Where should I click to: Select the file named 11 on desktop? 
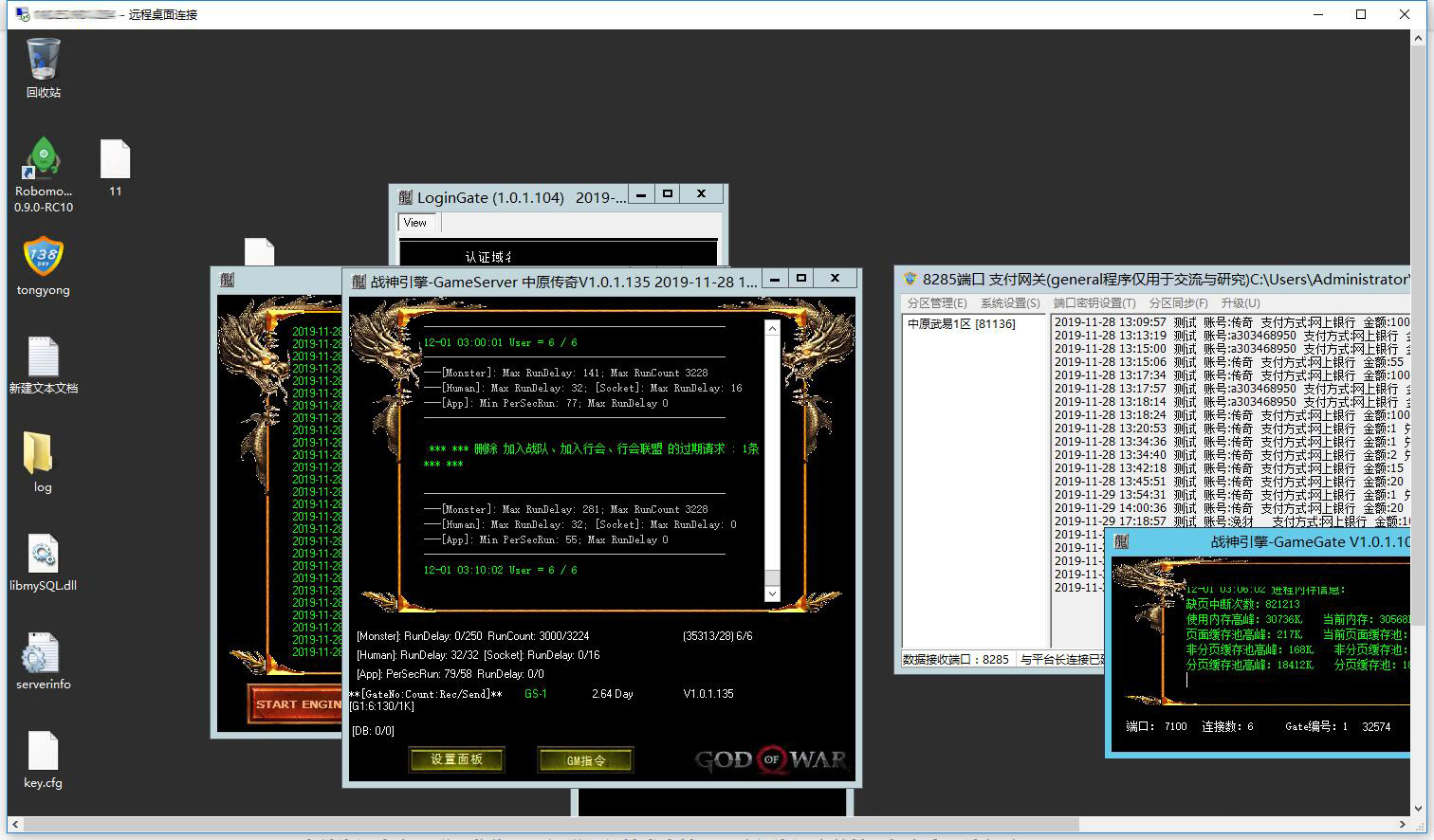pos(115,159)
